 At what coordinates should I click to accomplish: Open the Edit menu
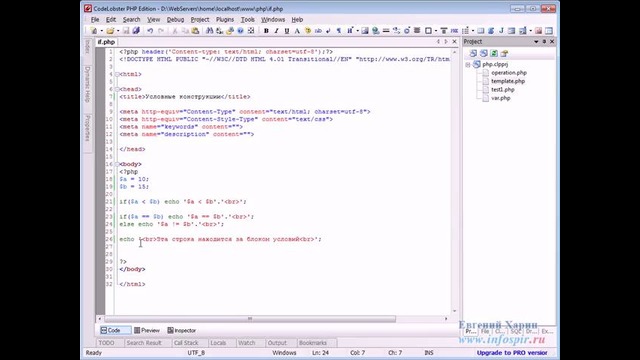pyautogui.click(x=111, y=20)
